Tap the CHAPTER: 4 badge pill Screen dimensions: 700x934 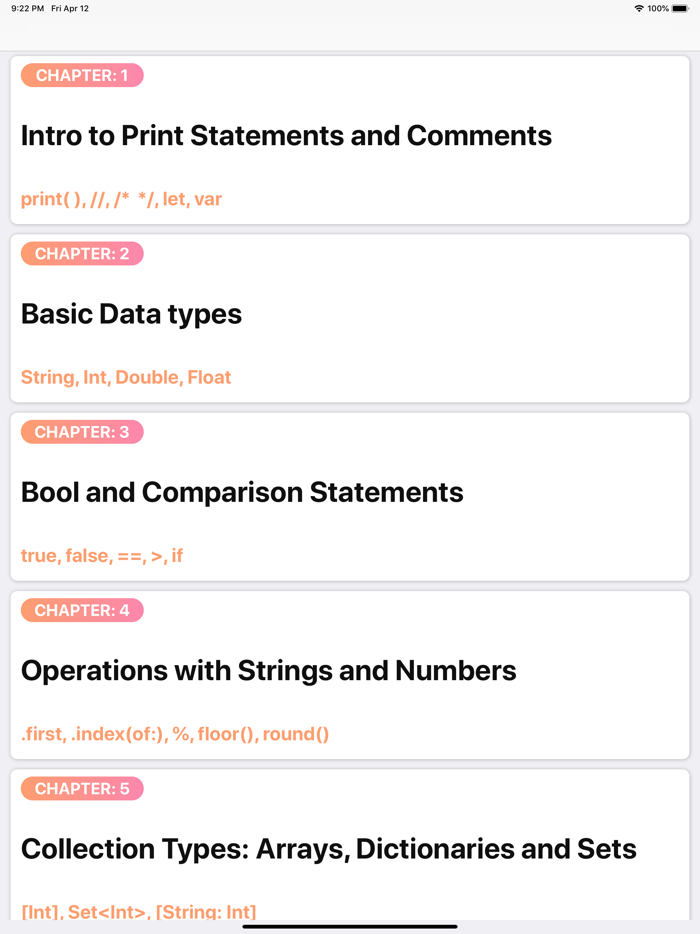(x=82, y=610)
